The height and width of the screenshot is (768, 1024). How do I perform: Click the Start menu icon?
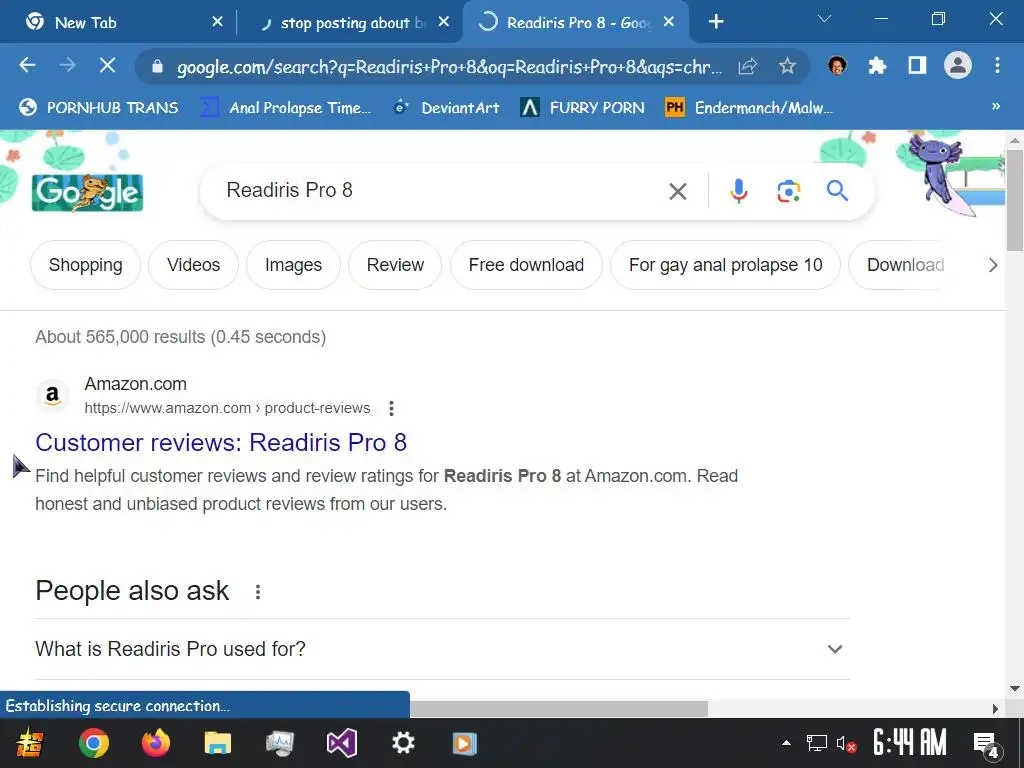pyautogui.click(x=29, y=743)
